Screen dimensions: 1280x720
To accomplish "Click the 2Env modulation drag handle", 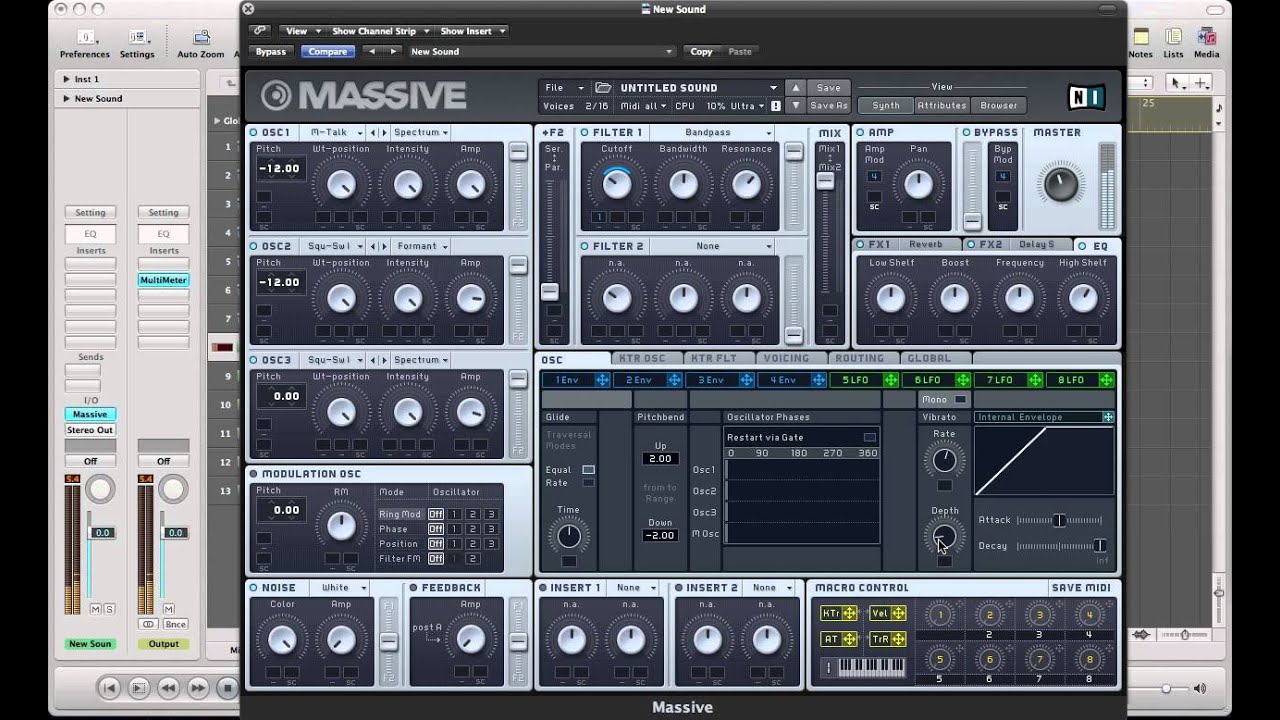I will 674,380.
